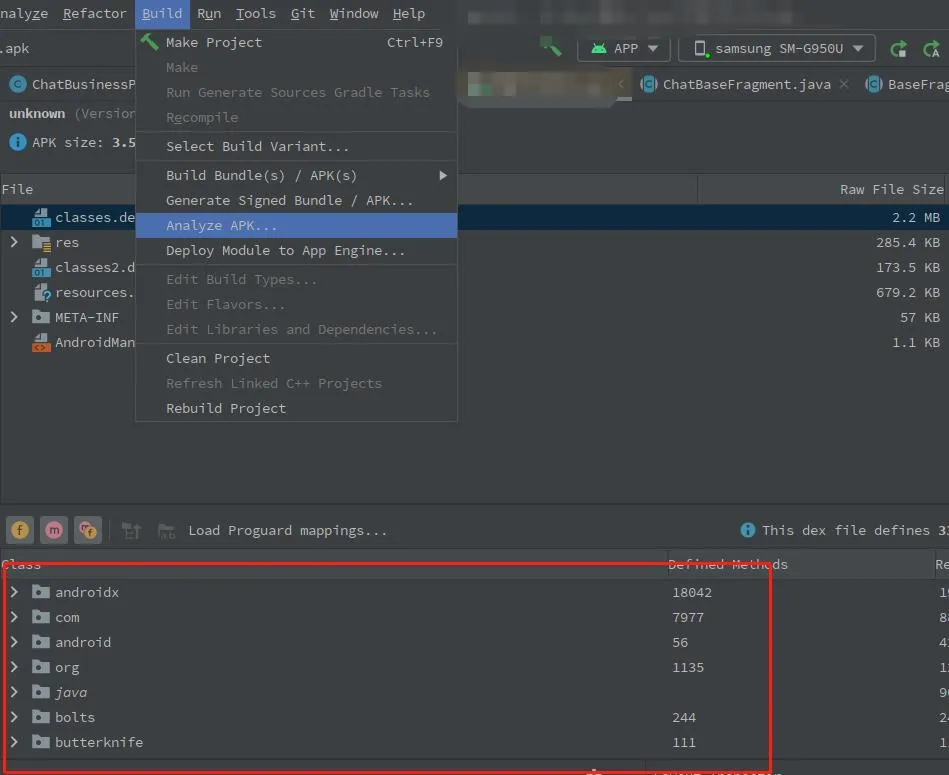Screen dimensions: 949x775
Task: Close the ChatBaseFragment.java tab
Action: pyautogui.click(x=844, y=84)
